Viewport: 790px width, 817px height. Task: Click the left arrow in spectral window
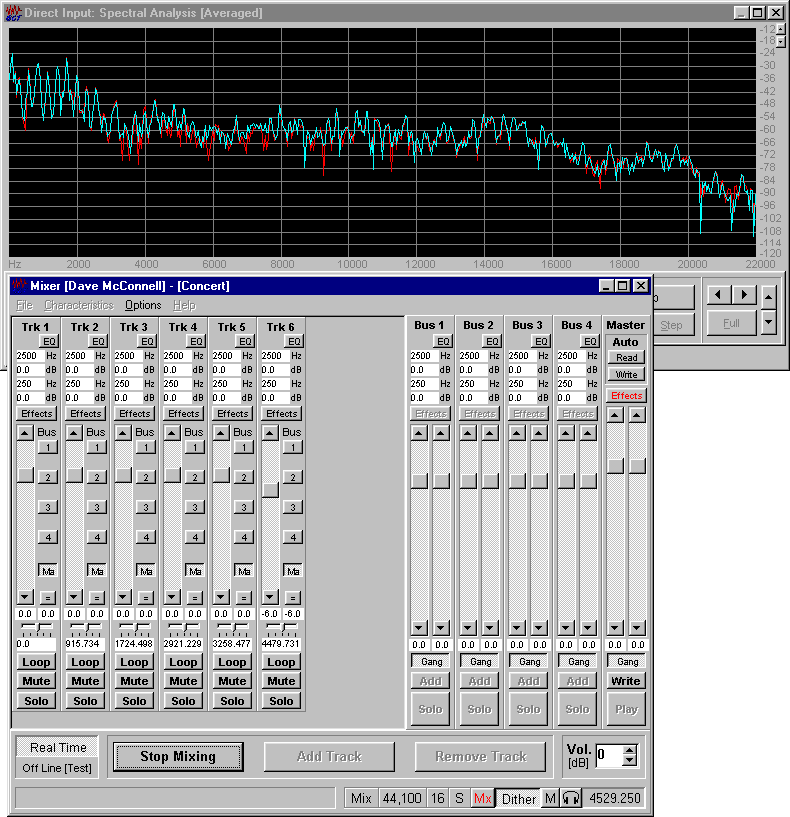coord(717,295)
